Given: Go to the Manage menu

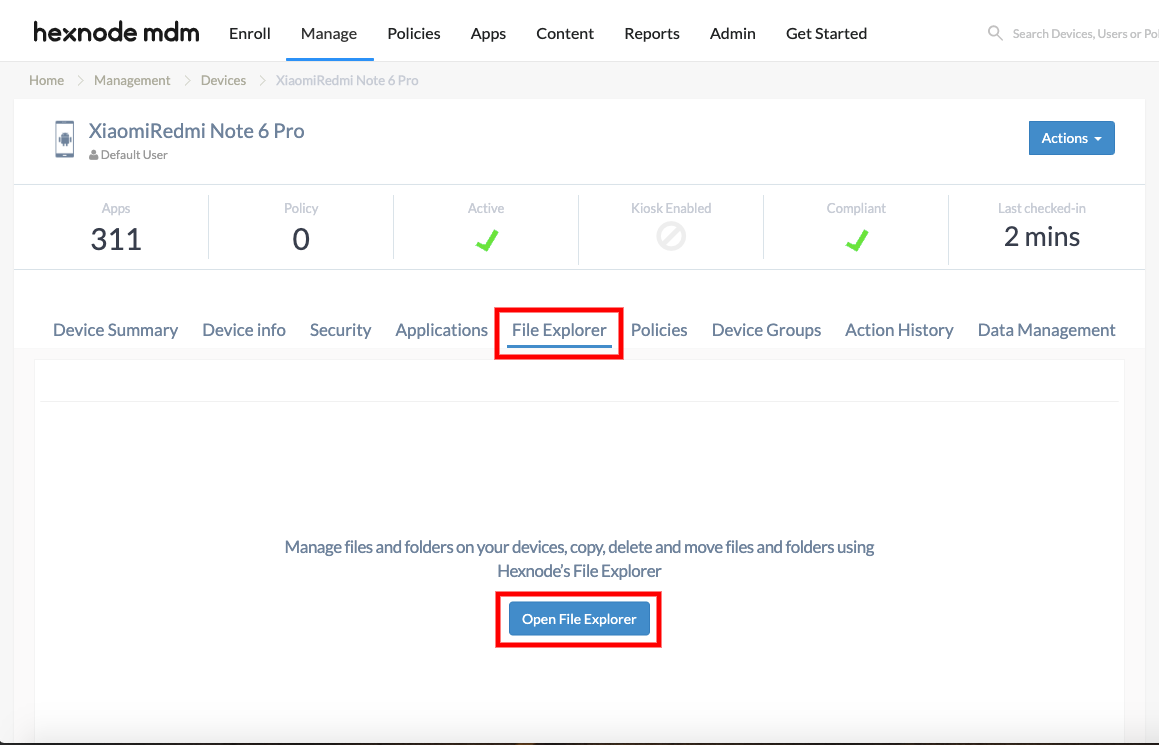Looking at the screenshot, I should [x=329, y=33].
